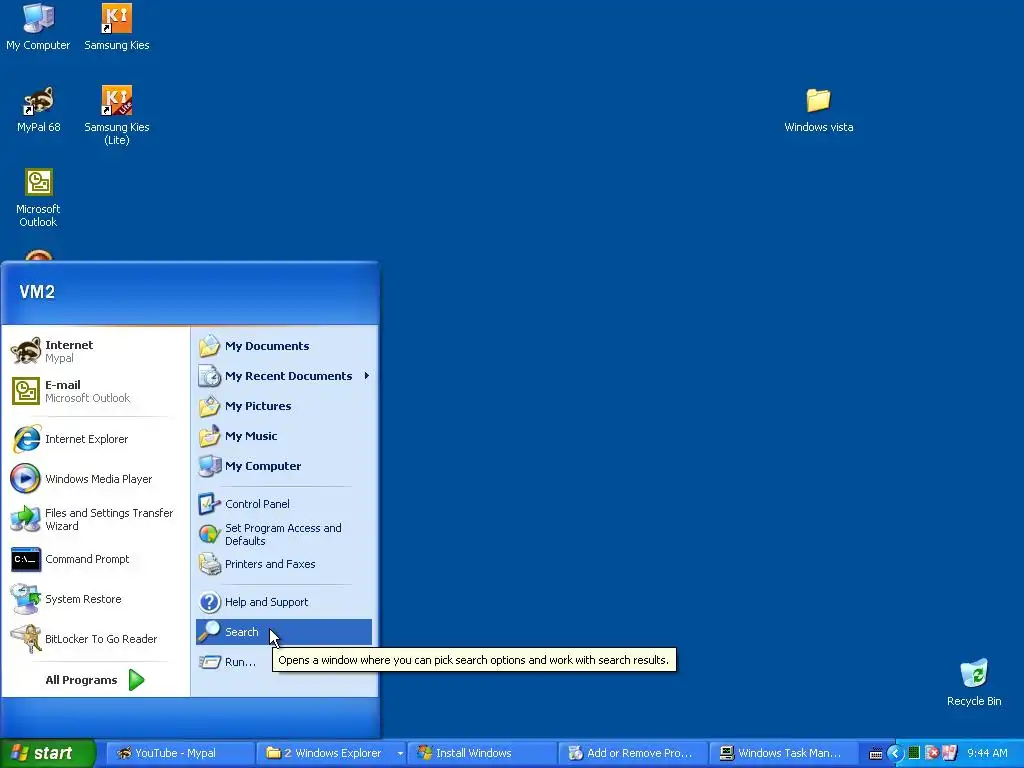Click the green CPU usage tray icon
Viewport: 1024px width, 768px height.
[x=914, y=753]
